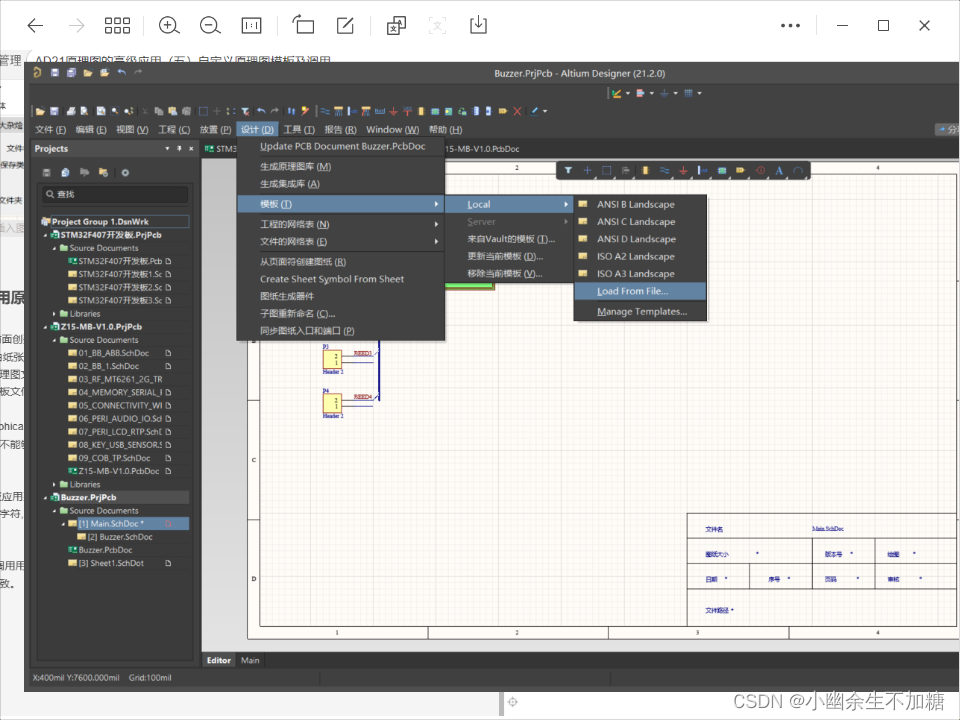The image size is (960, 720).
Task: Select Buzzer.PcbDoc in project tree
Action: point(105,550)
